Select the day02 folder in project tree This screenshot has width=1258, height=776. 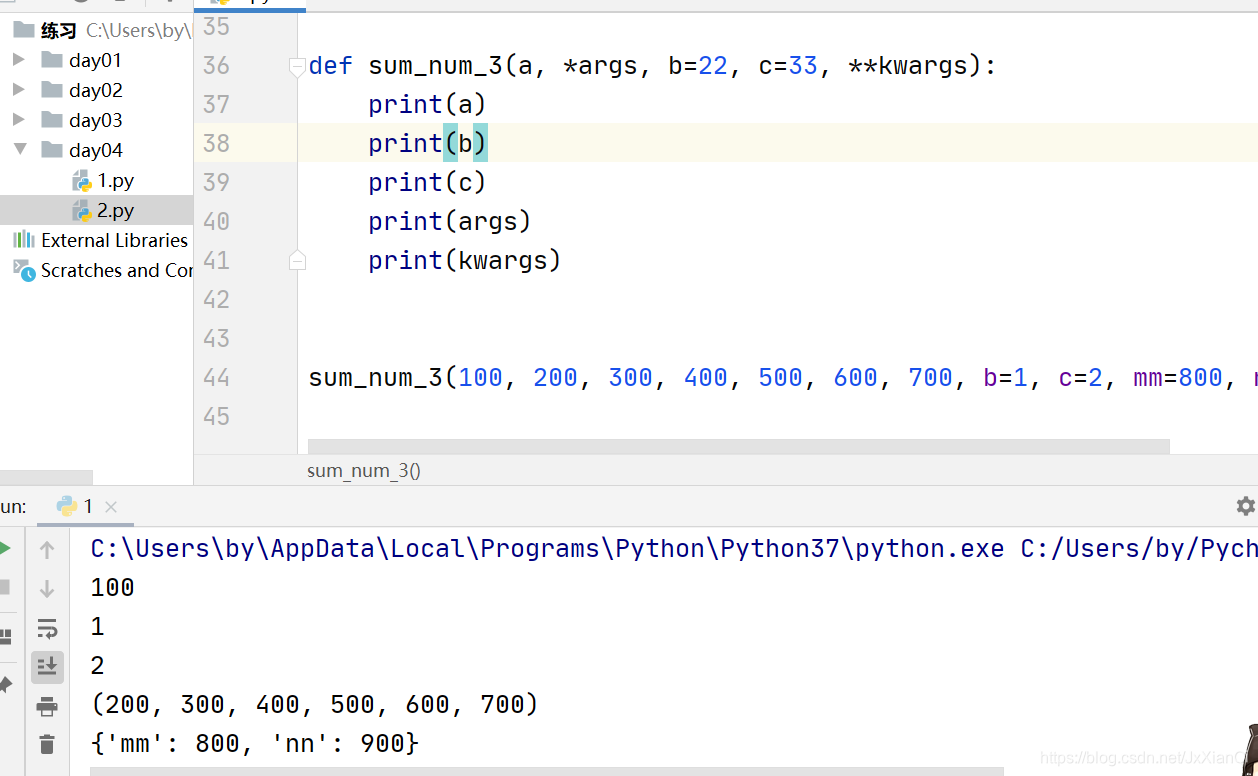tap(96, 90)
